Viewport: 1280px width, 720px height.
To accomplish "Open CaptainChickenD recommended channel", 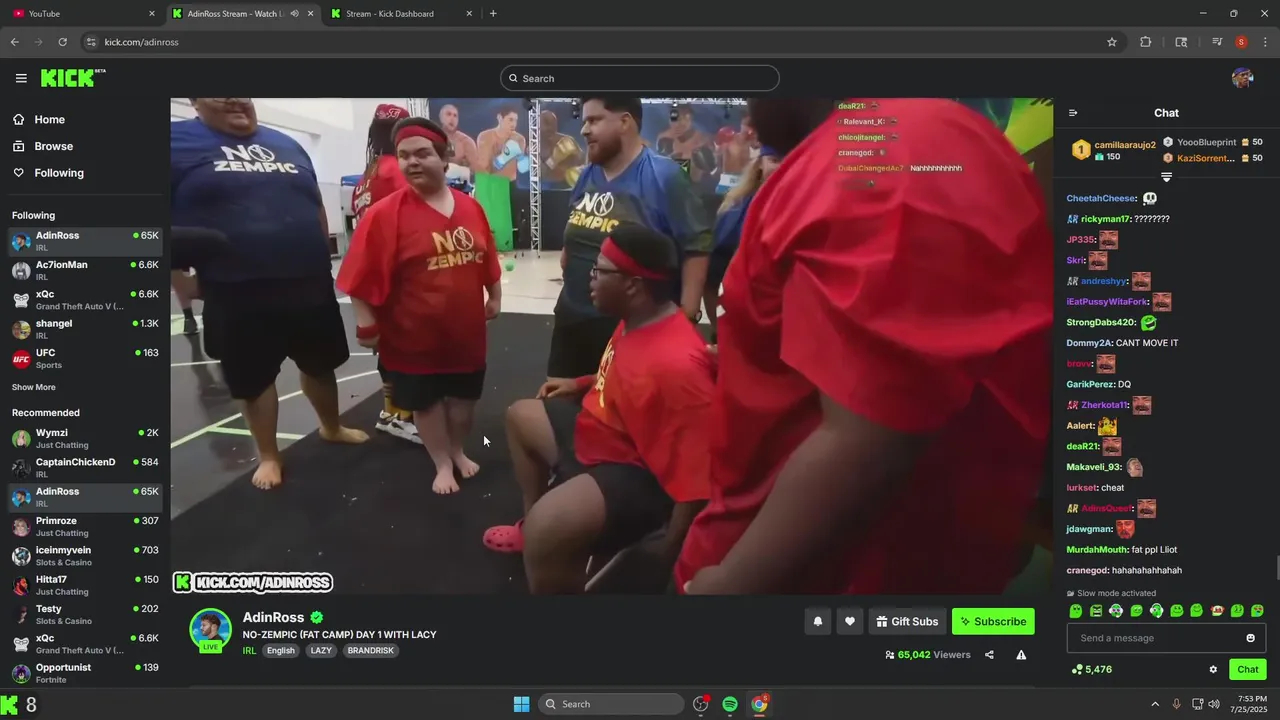I will coord(85,467).
